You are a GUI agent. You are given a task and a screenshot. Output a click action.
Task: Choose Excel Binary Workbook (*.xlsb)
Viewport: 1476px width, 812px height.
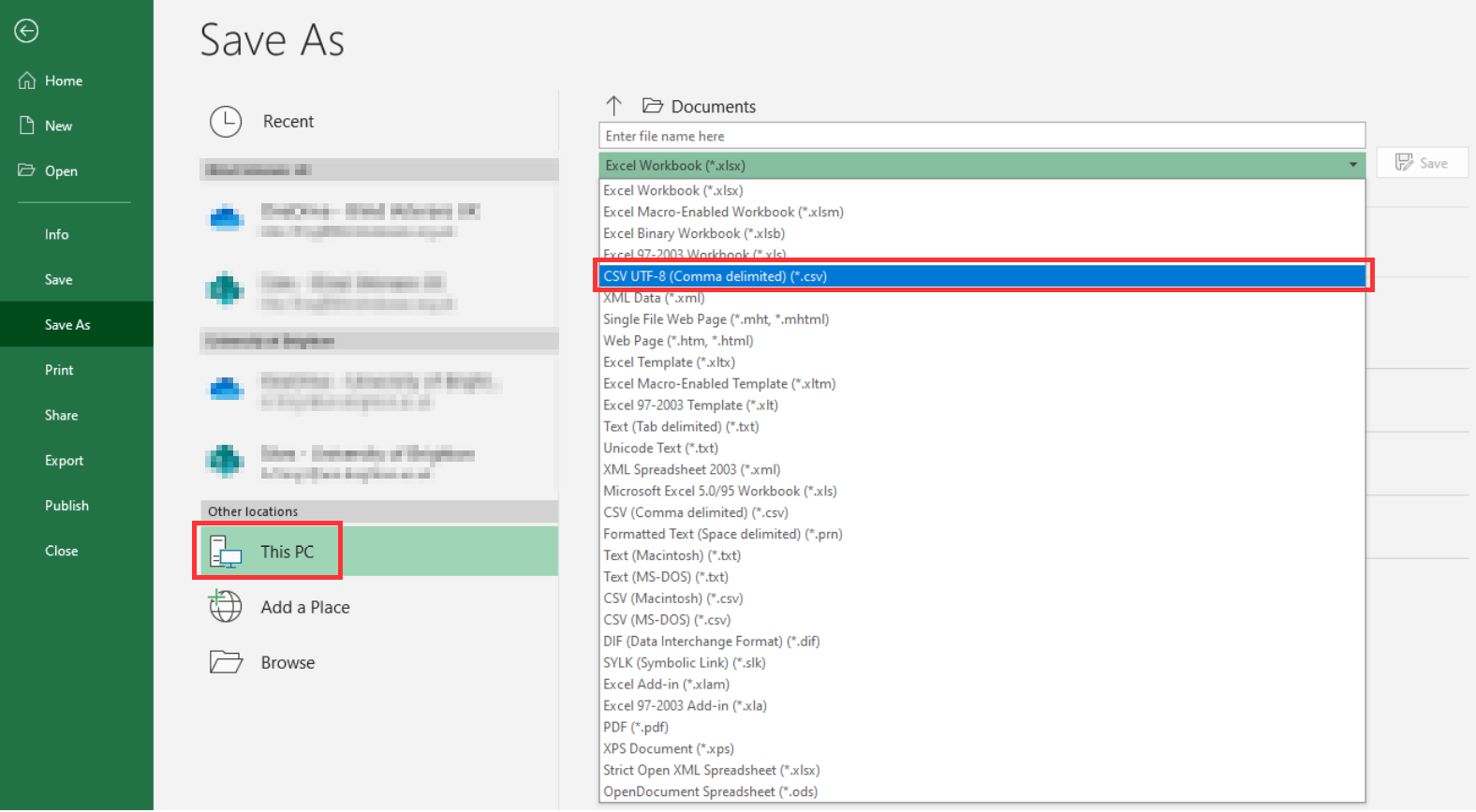click(x=982, y=233)
